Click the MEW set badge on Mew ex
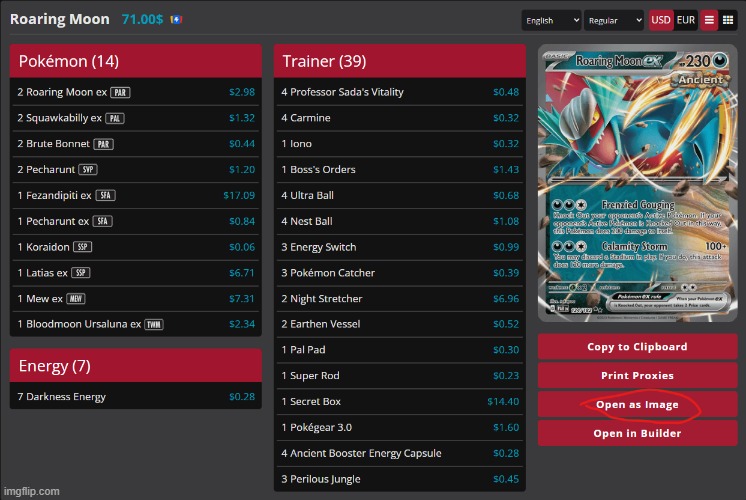This screenshot has height=500, width=746. pos(76,299)
